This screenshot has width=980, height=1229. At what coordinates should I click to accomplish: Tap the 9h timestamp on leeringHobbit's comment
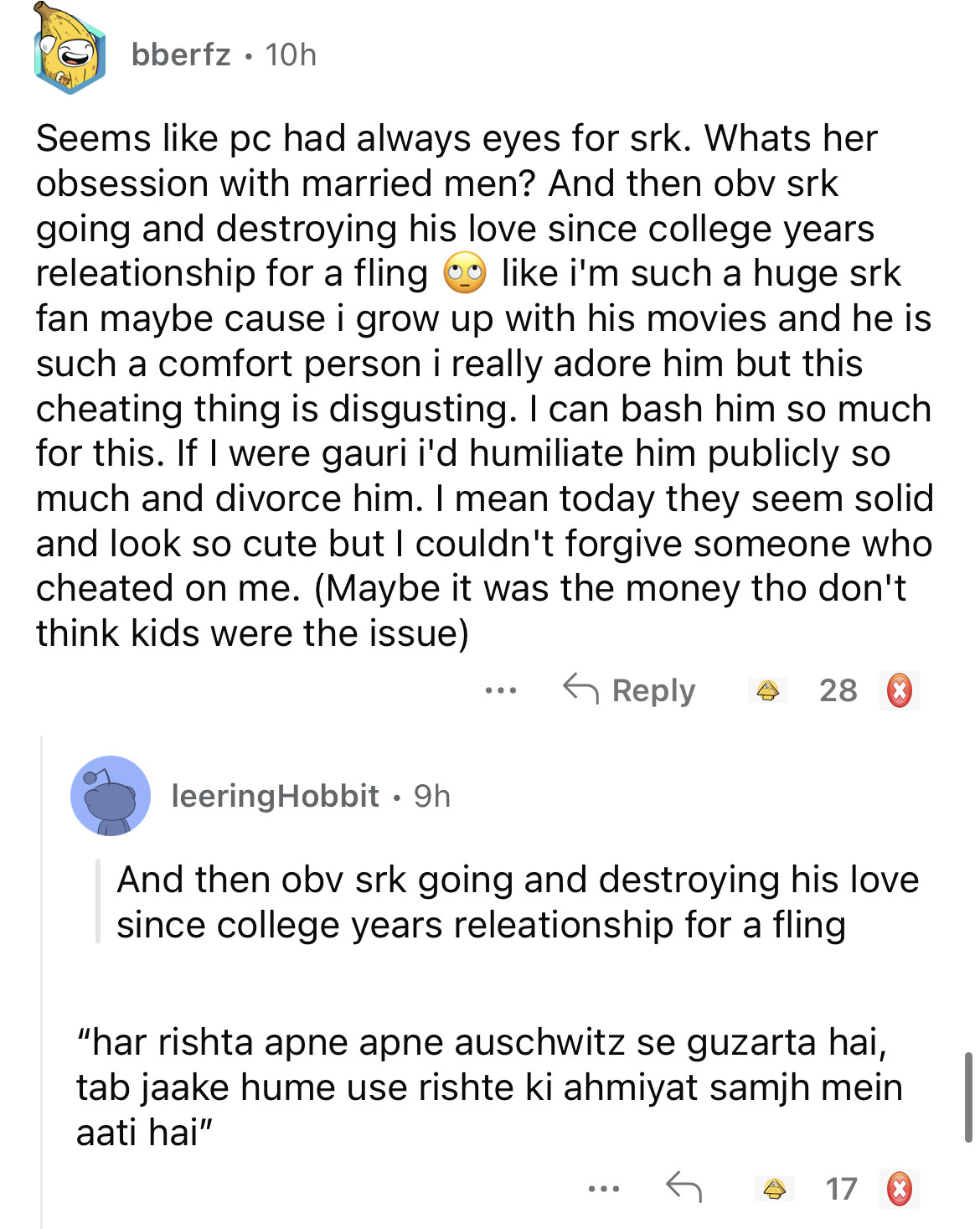click(x=432, y=796)
